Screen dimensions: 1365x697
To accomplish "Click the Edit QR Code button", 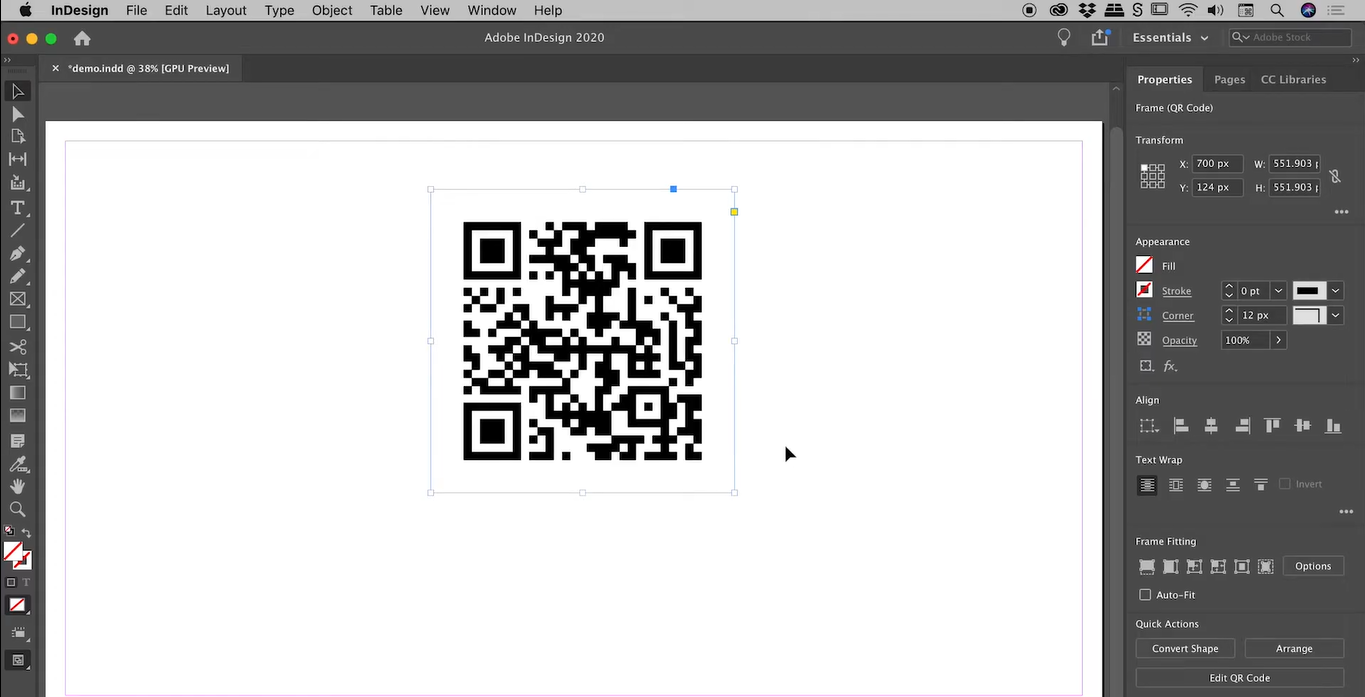I will click(x=1239, y=678).
